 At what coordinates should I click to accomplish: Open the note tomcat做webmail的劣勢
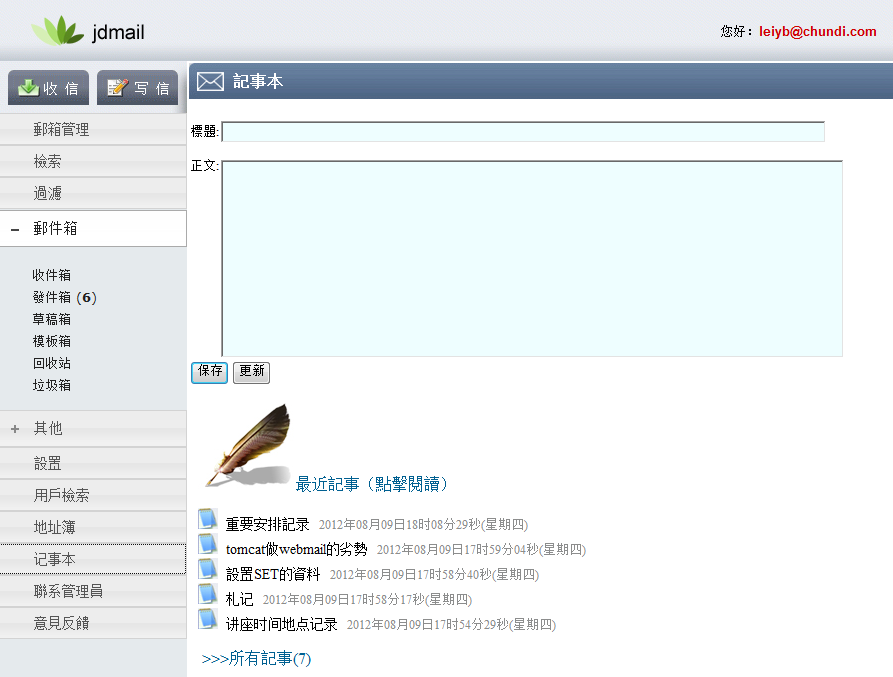296,549
